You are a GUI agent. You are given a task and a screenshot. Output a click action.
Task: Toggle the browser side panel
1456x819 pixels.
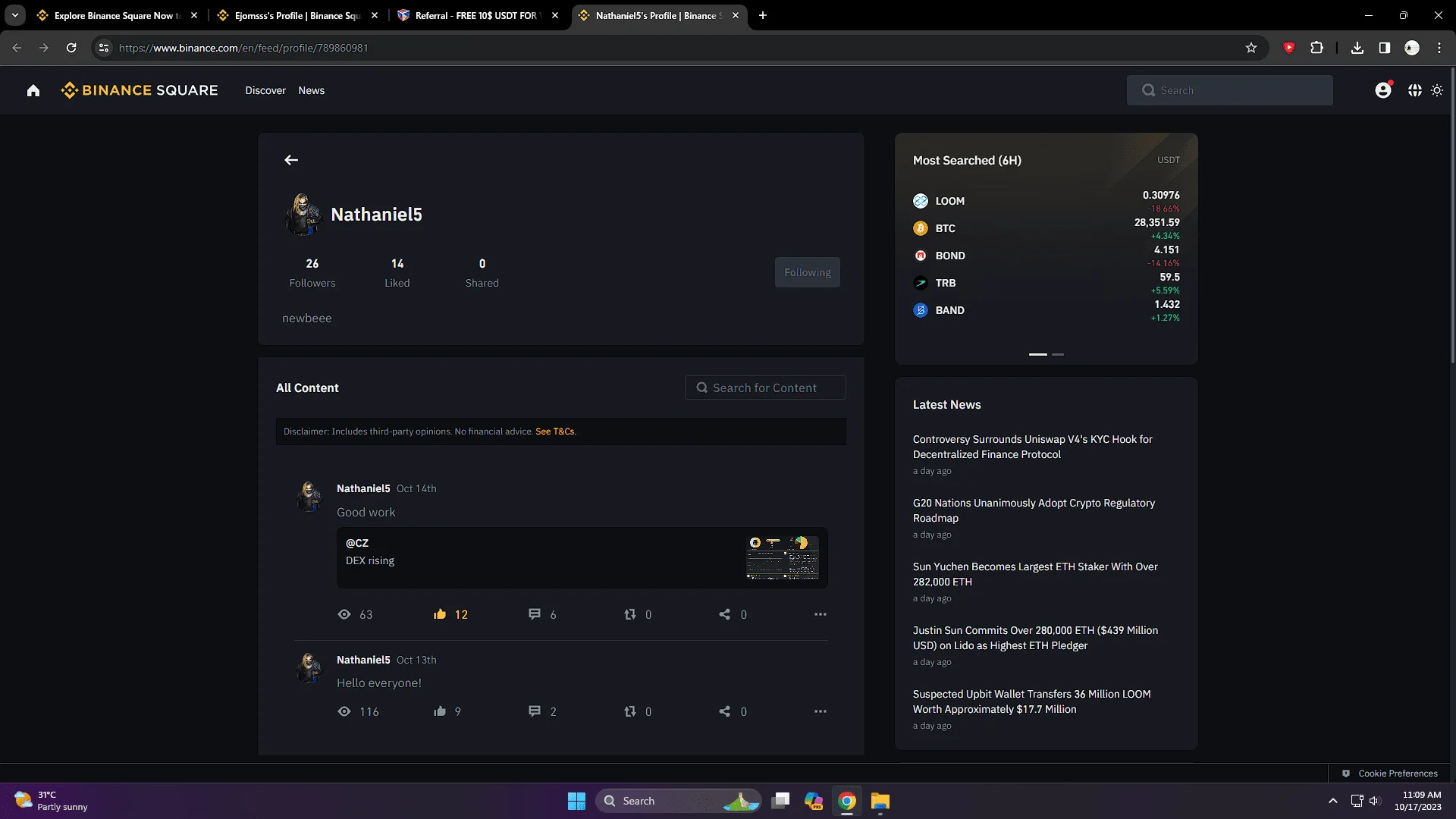point(1385,48)
